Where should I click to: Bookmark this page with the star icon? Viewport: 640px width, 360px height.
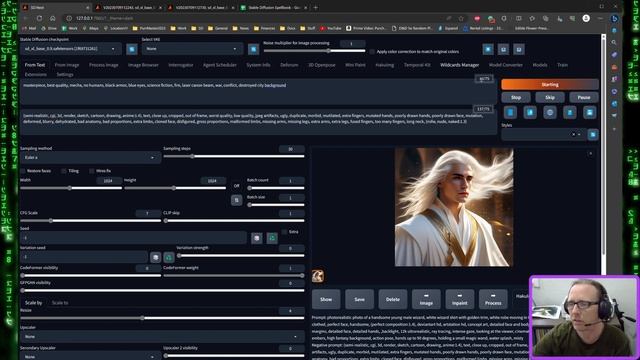[461, 18]
